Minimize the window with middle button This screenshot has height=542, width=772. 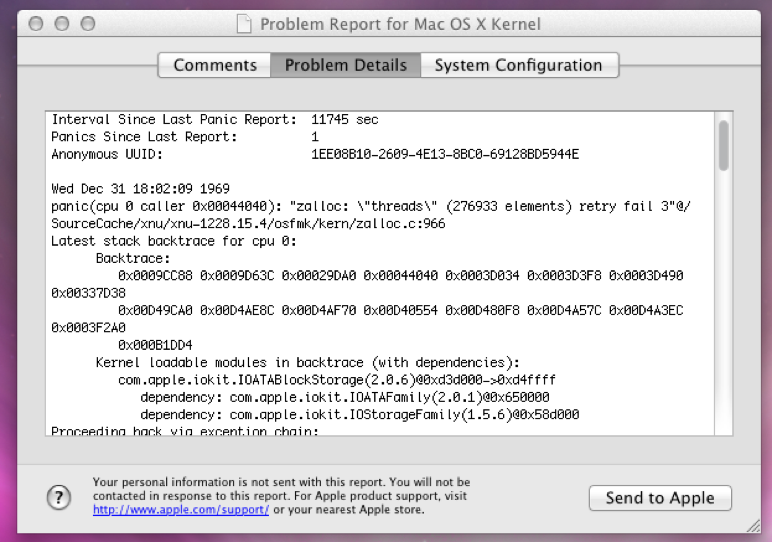[62, 24]
